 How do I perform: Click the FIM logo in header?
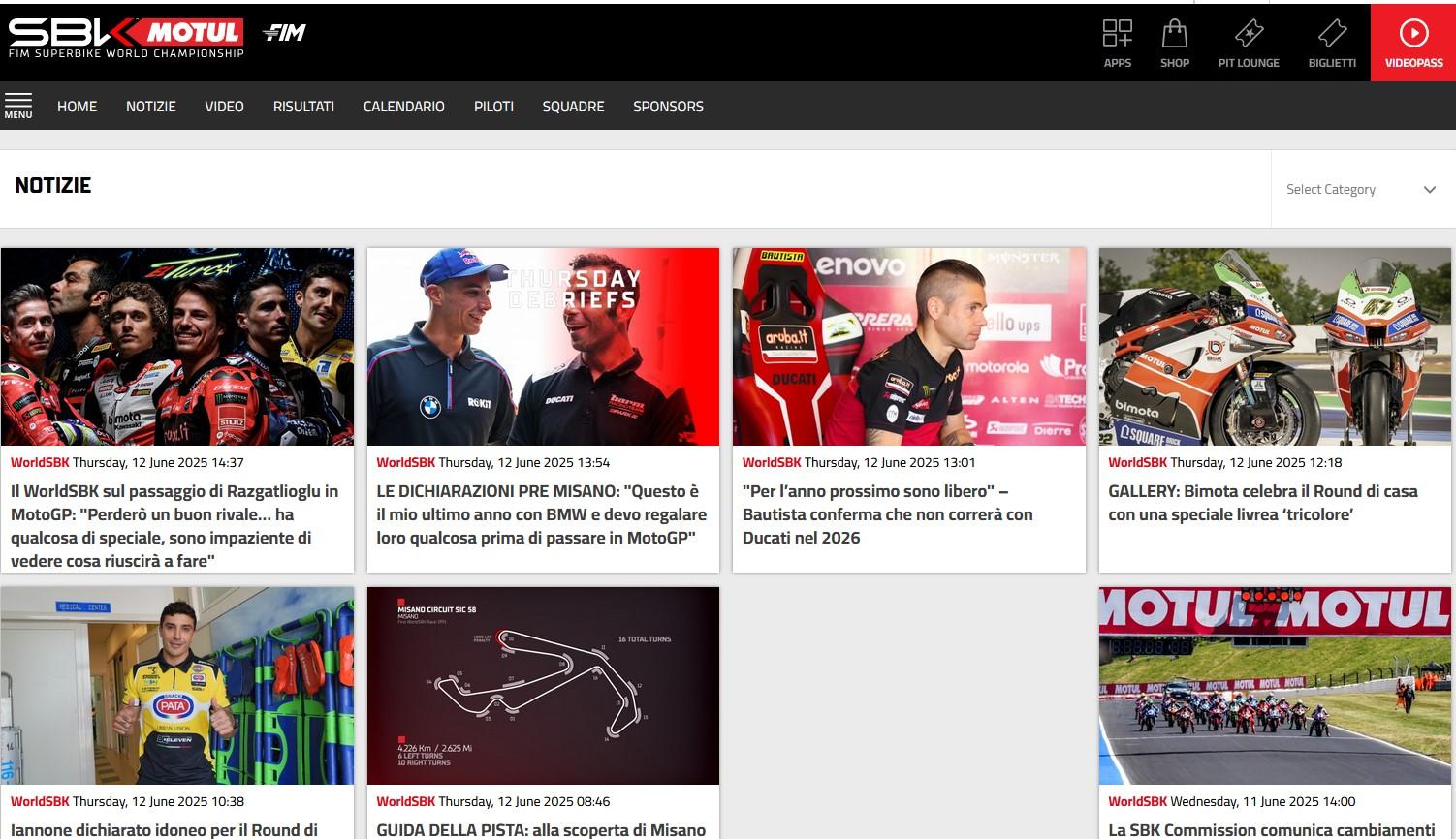coord(284,33)
